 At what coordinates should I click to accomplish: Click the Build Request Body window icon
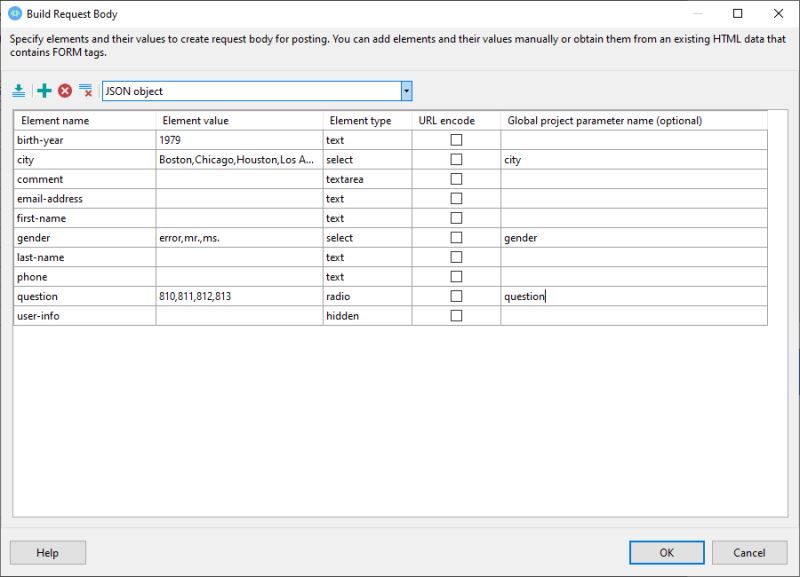tap(15, 14)
